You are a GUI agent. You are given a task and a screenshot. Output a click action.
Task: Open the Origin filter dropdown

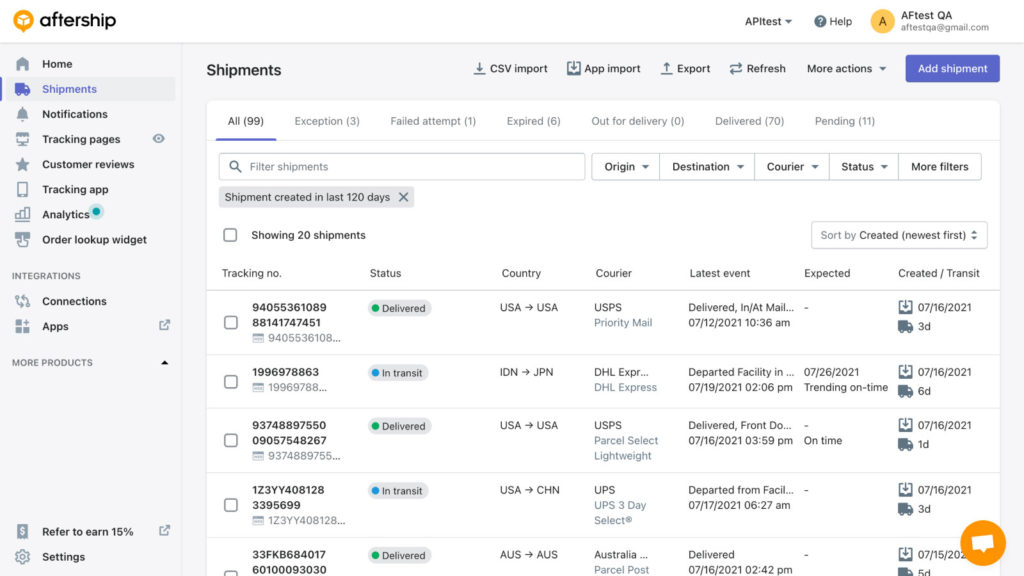pos(626,167)
